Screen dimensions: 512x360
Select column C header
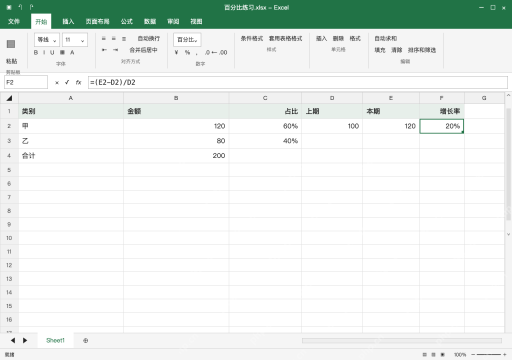tap(265, 98)
